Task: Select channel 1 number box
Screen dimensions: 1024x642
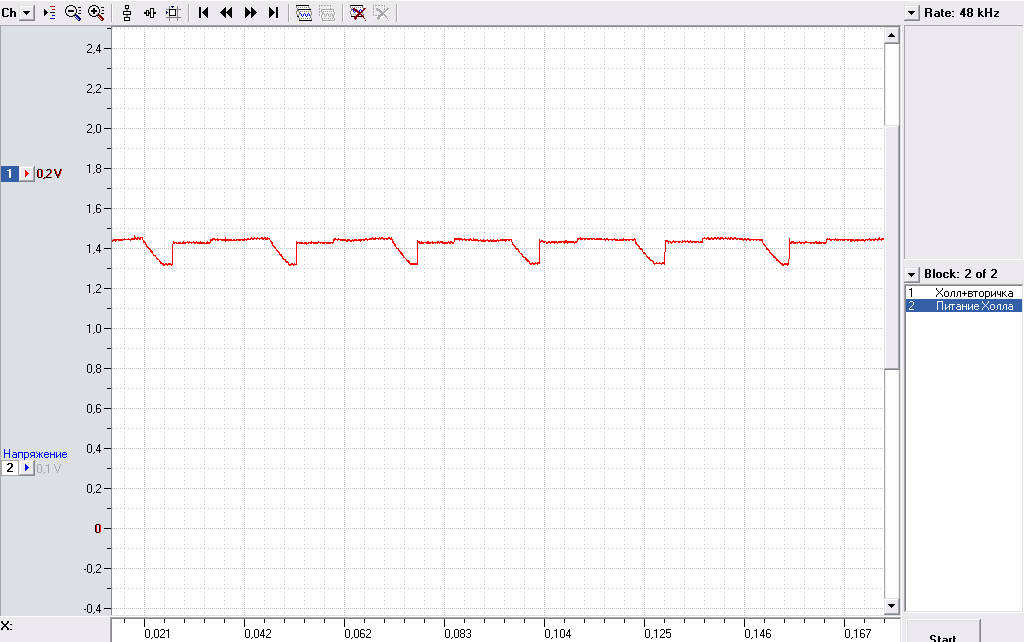Action: pos(10,174)
